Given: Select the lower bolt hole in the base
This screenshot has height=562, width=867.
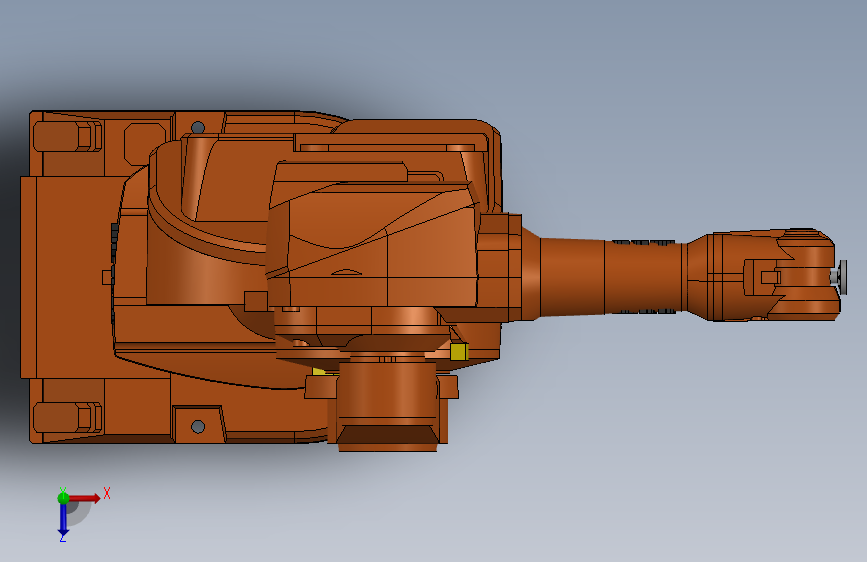Looking at the screenshot, I should point(198,426).
